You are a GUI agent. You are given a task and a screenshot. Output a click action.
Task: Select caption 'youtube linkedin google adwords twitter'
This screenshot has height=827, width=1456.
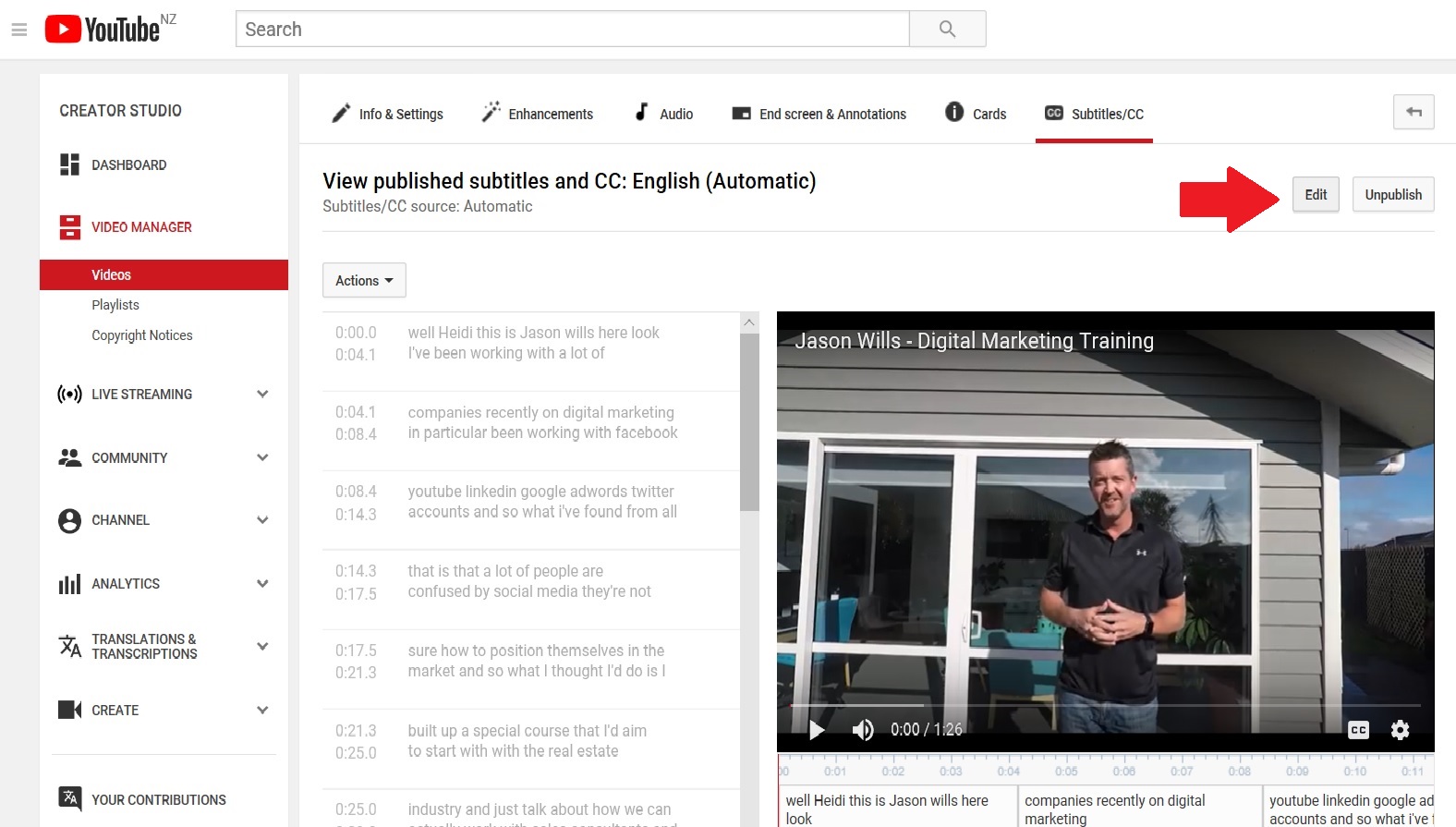point(531,511)
